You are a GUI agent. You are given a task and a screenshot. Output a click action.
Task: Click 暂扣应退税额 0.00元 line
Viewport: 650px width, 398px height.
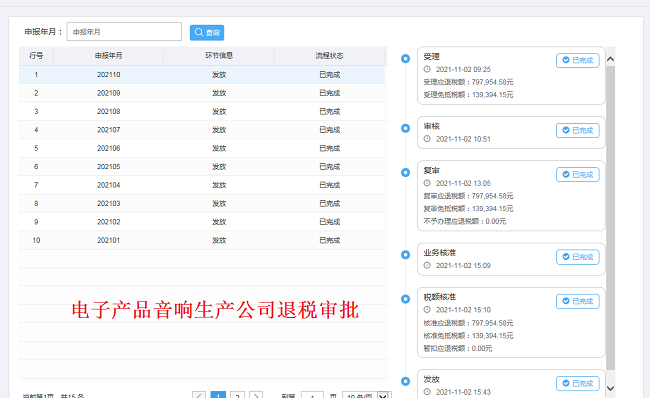click(x=458, y=348)
